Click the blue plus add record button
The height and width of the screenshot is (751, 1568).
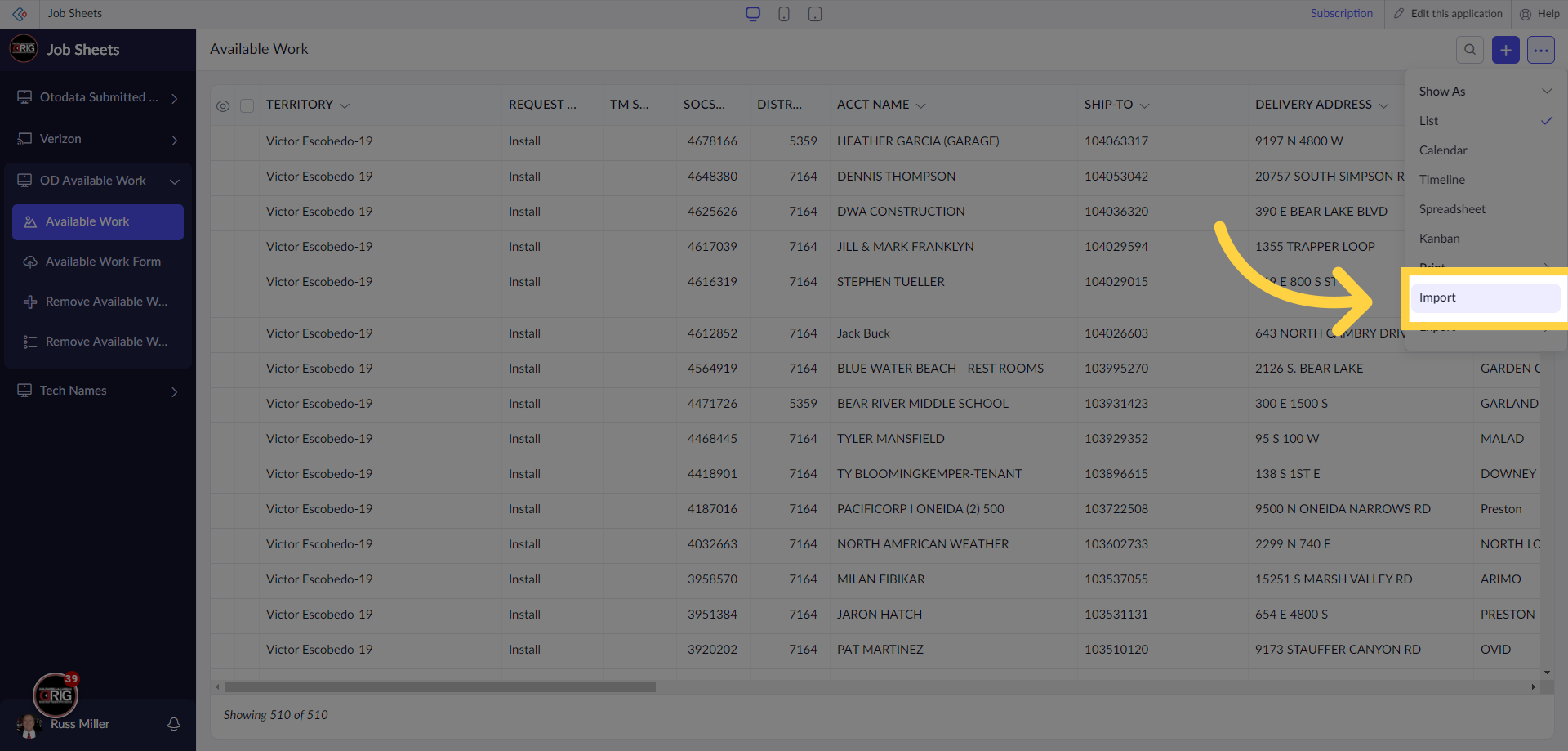pyautogui.click(x=1506, y=50)
